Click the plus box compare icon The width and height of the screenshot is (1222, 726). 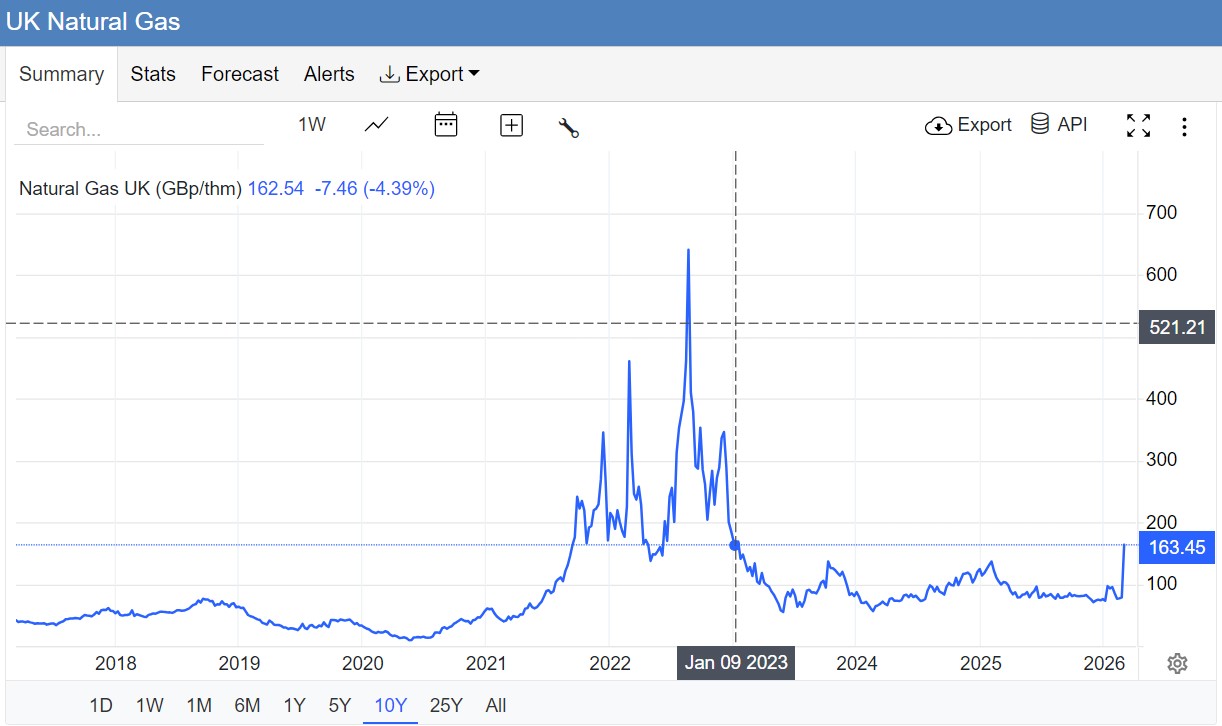pyautogui.click(x=511, y=125)
